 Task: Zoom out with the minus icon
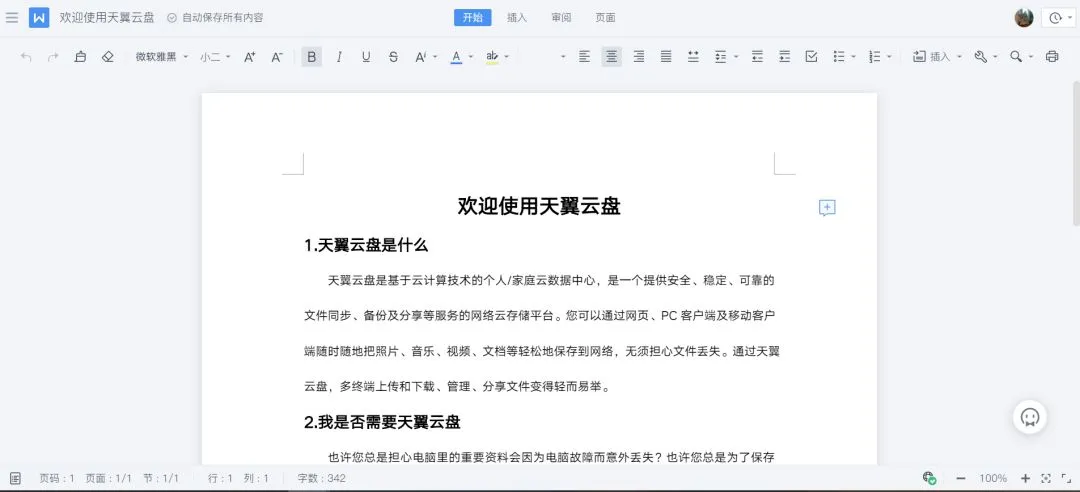pos(961,478)
